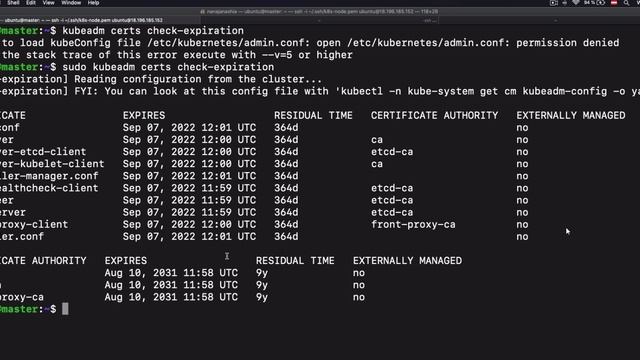Click the RESIDUAL TIME header above the 9y values
This screenshot has height=360, width=640.
click(x=295, y=261)
